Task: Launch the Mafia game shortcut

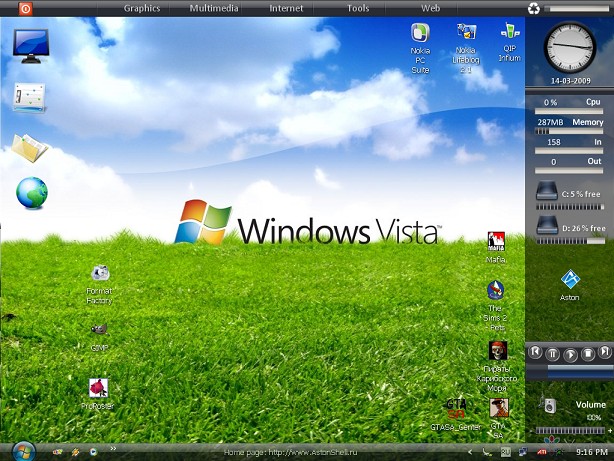Action: click(496, 248)
